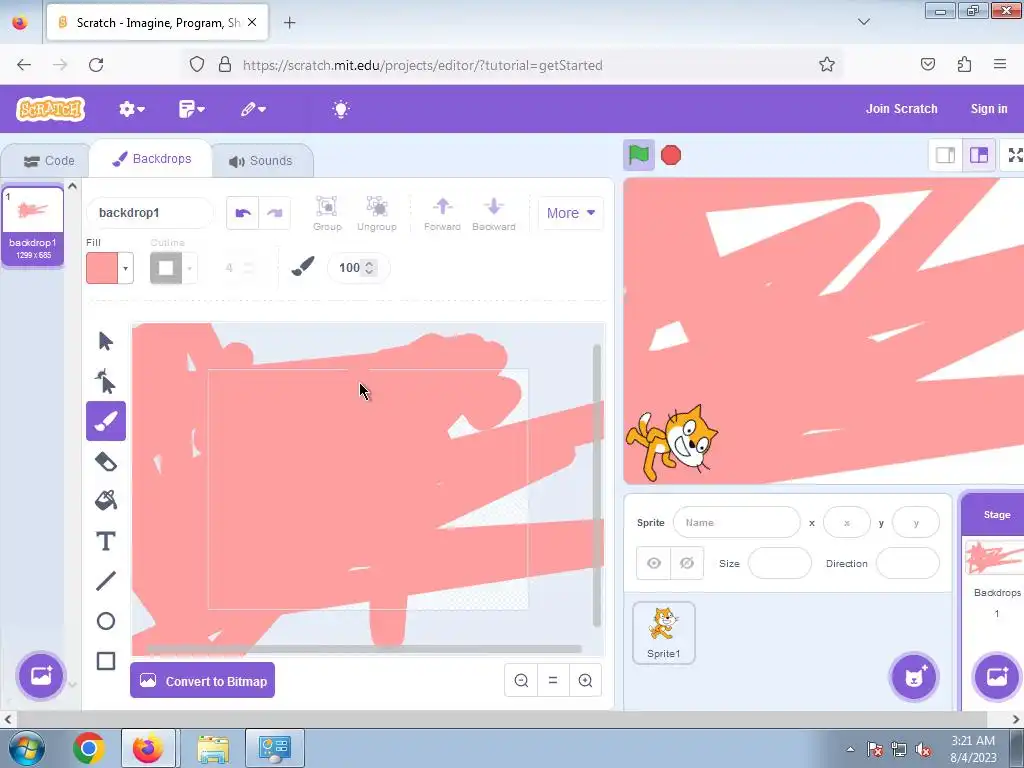
Task: Click the Redo arrow
Action: [274, 213]
